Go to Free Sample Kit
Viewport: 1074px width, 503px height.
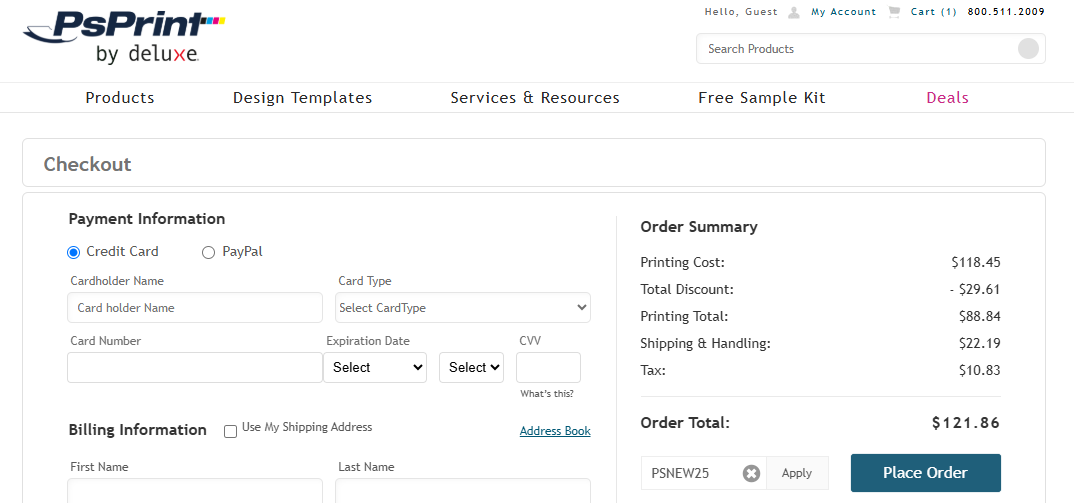[762, 98]
